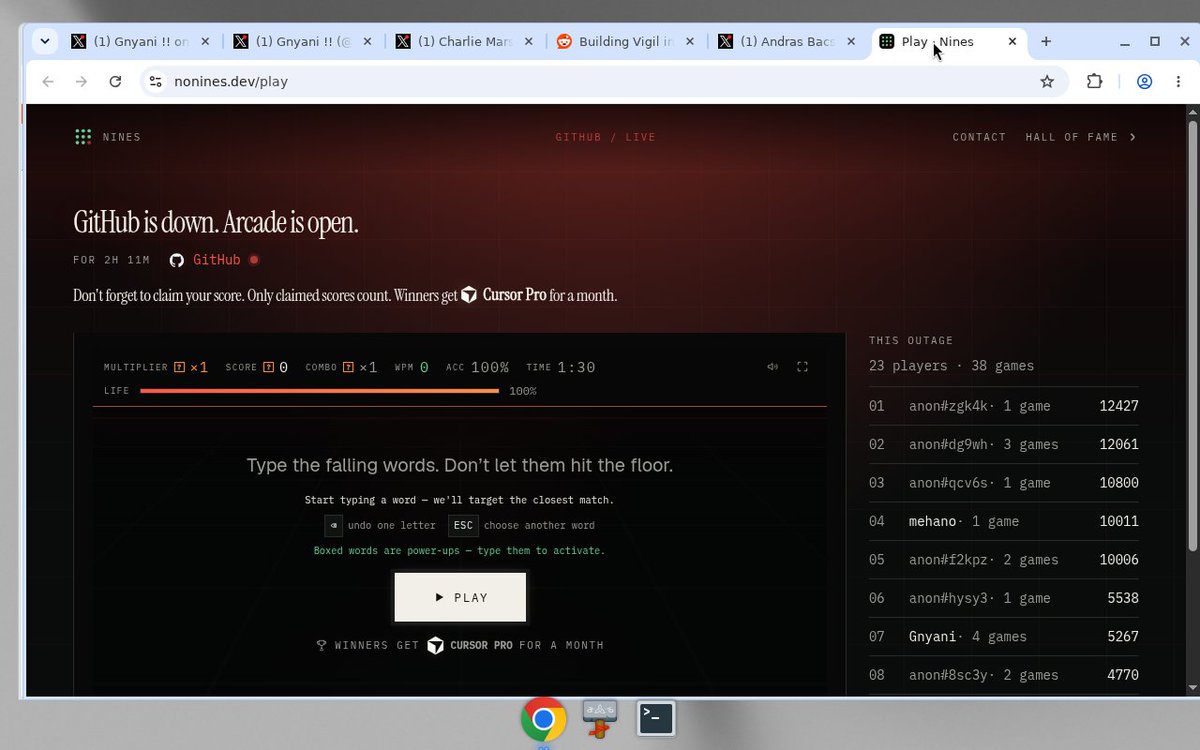
Task: Toggle fullscreen game mode
Action: (802, 367)
